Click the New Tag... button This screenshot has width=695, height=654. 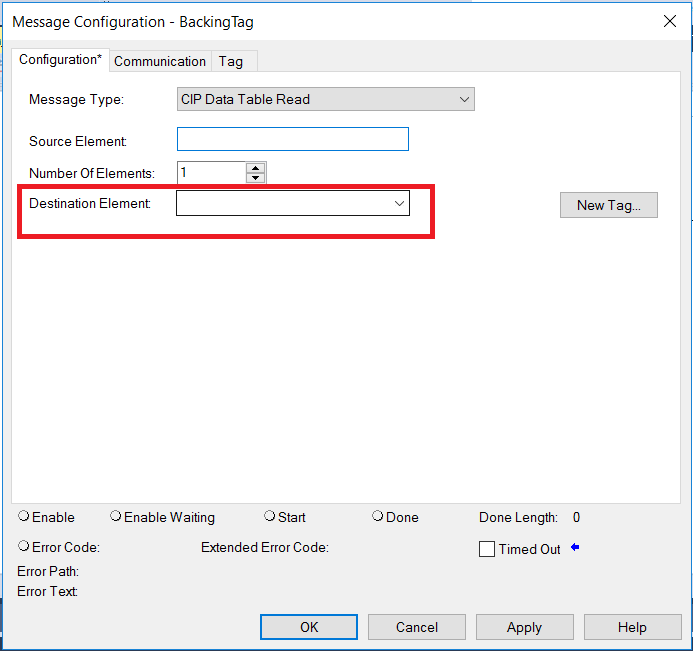pos(609,205)
